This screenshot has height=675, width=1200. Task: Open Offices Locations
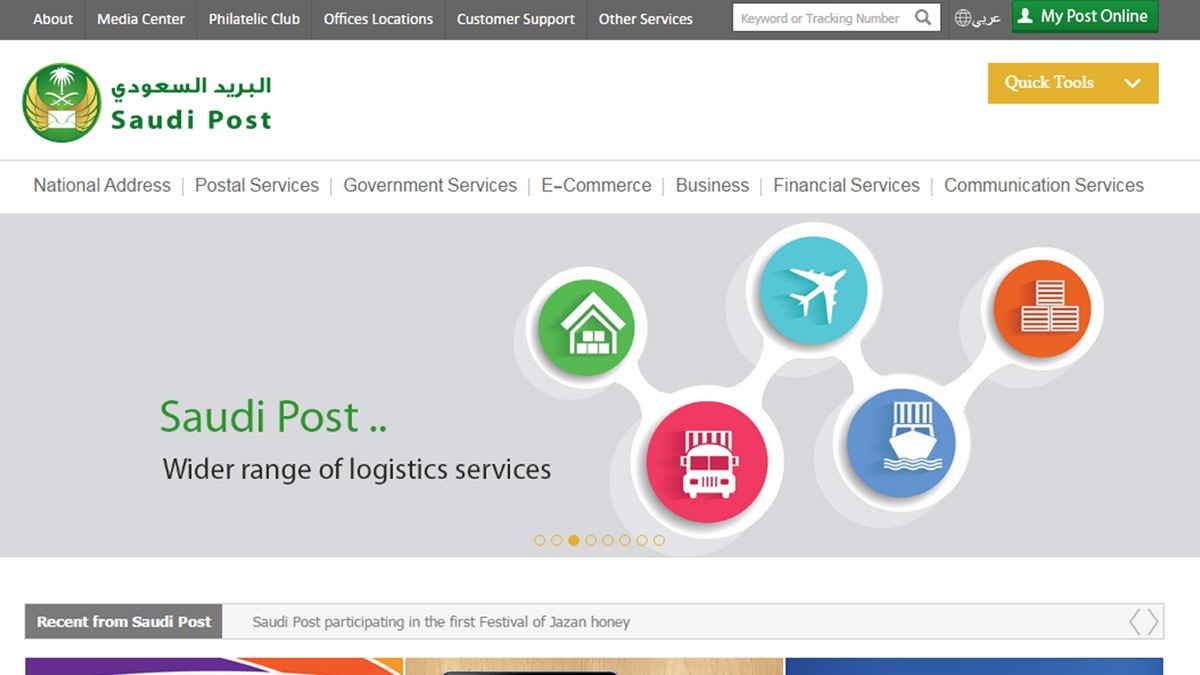coord(378,19)
